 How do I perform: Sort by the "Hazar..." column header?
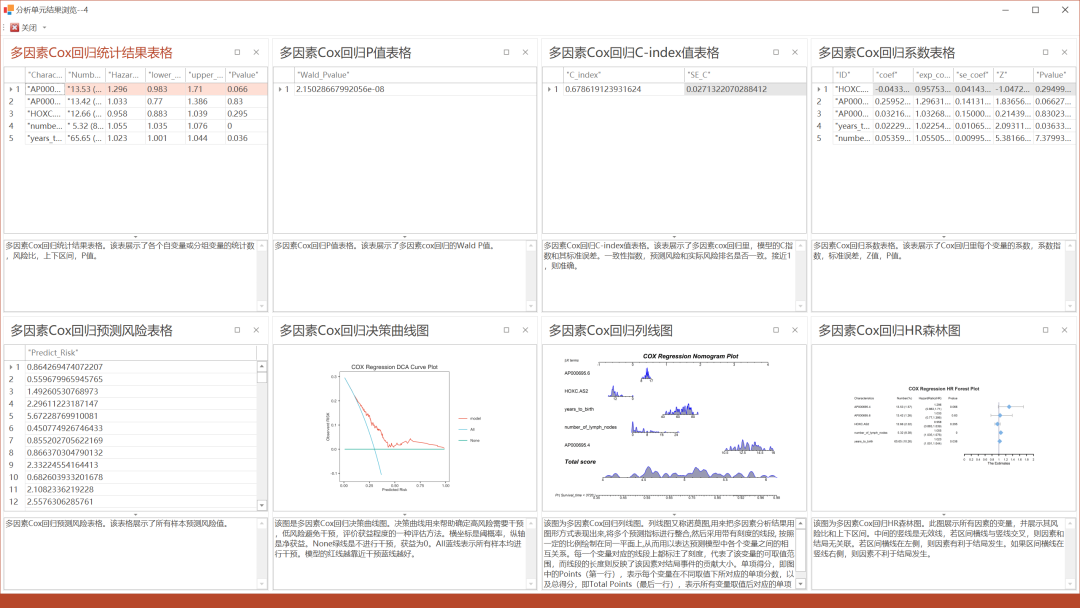pos(126,75)
